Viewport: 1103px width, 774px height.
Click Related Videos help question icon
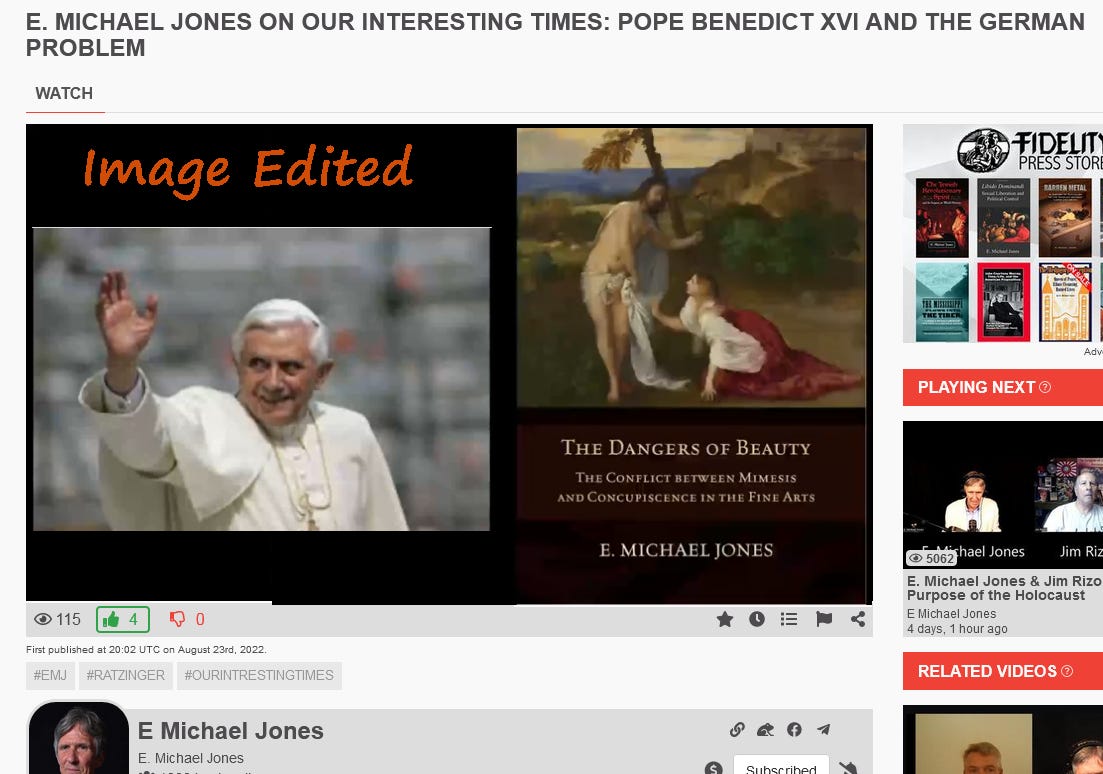pyautogui.click(x=1067, y=671)
